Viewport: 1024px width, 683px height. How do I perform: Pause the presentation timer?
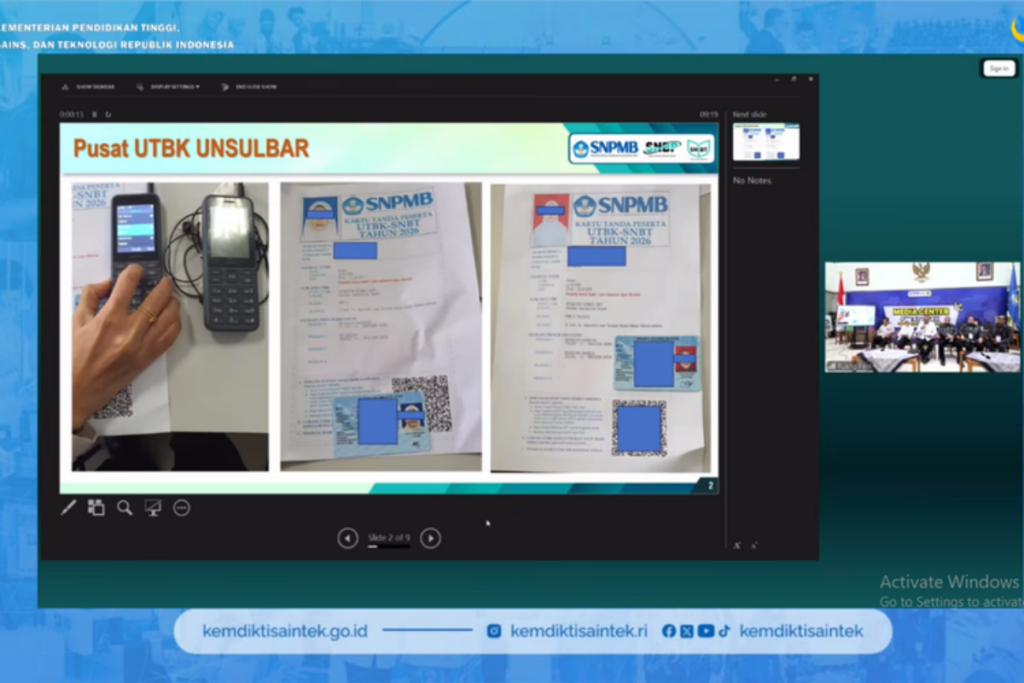[x=95, y=114]
